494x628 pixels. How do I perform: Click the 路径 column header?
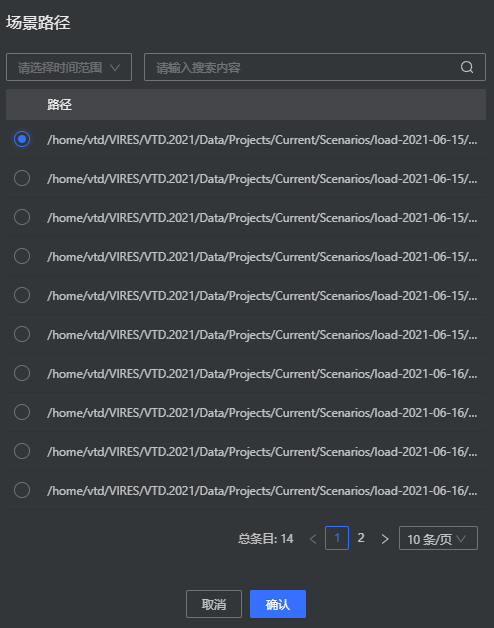click(x=59, y=105)
